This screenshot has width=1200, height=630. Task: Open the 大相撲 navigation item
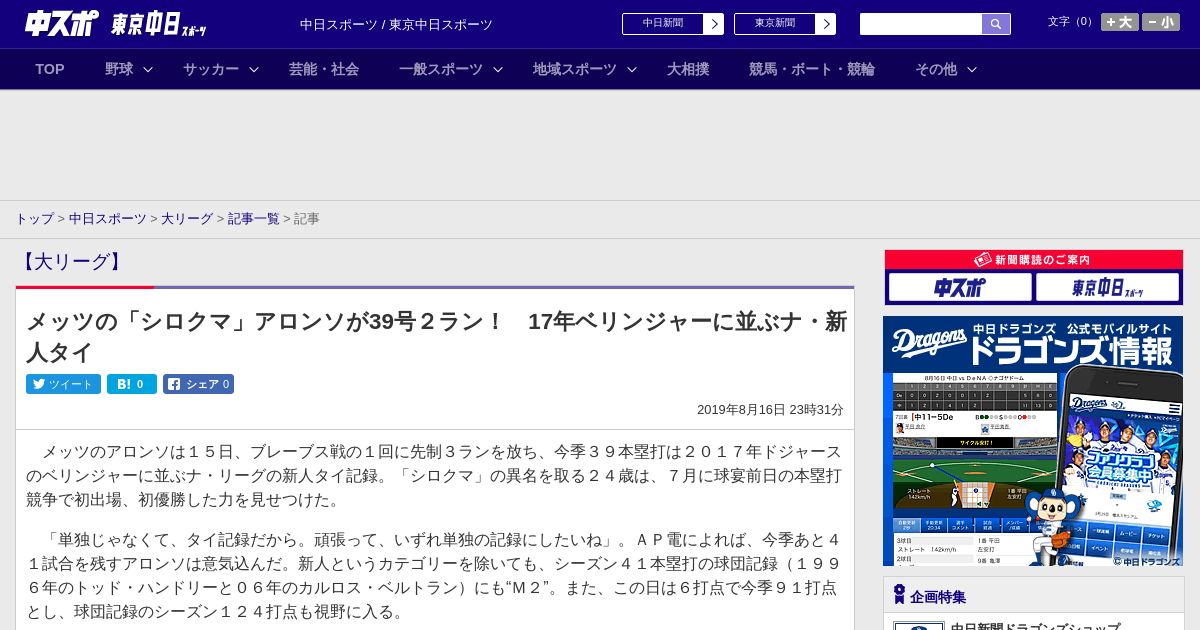click(688, 69)
